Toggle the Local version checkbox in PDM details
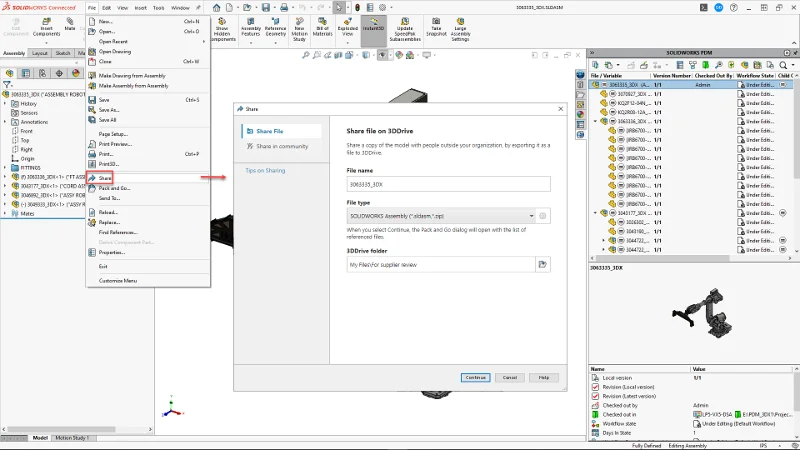Screen dimensions: 800x450 (x=595, y=378)
